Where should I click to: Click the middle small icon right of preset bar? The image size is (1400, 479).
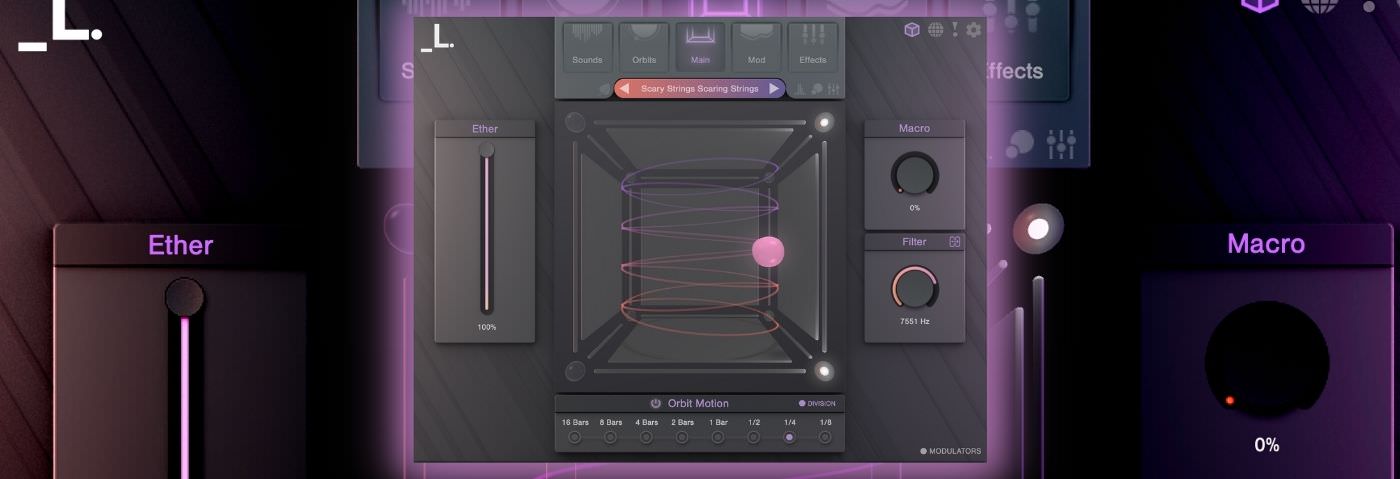817,89
